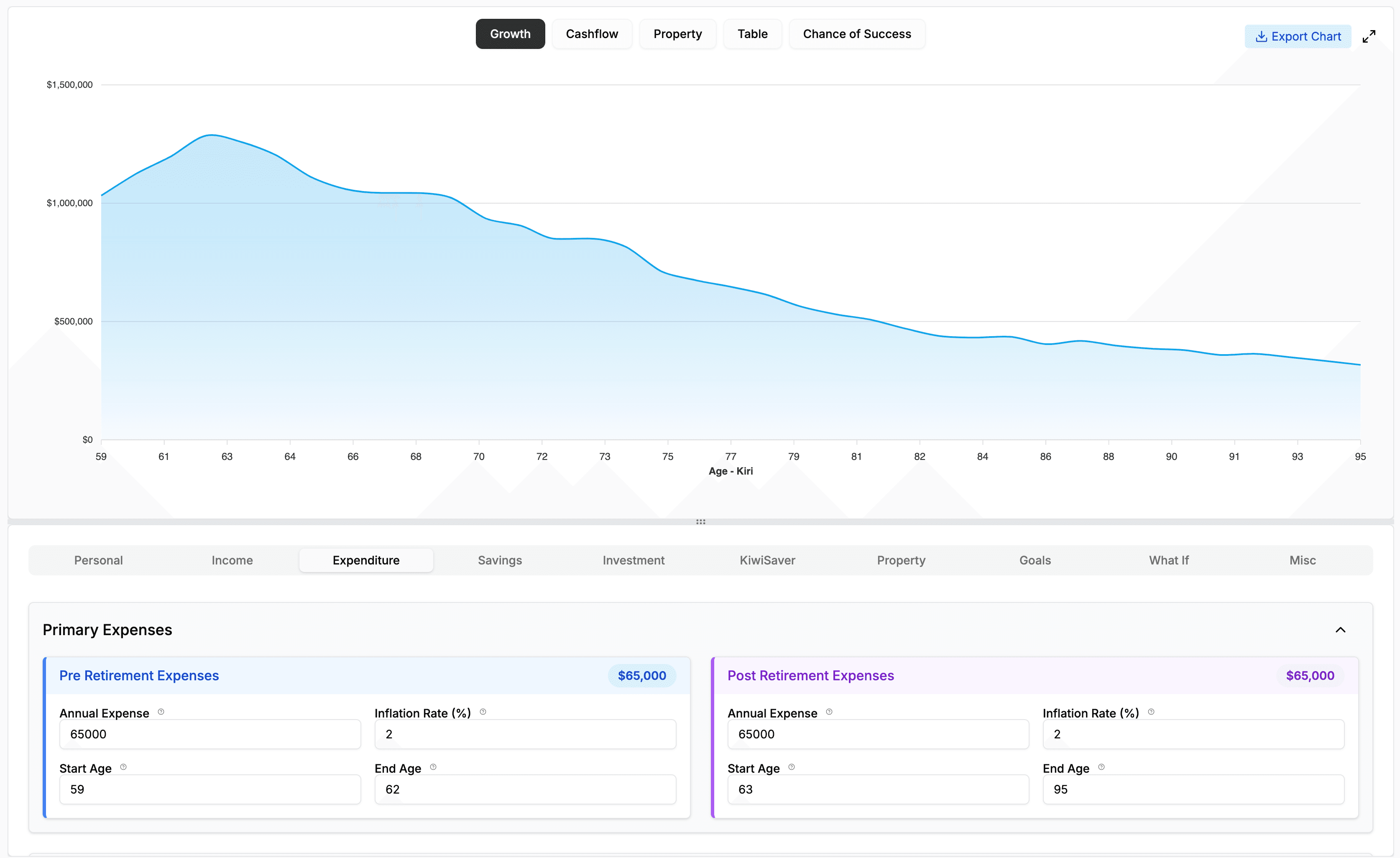Screen dimensions: 1400x858
Task: Click the Export Chart button
Action: (1298, 36)
